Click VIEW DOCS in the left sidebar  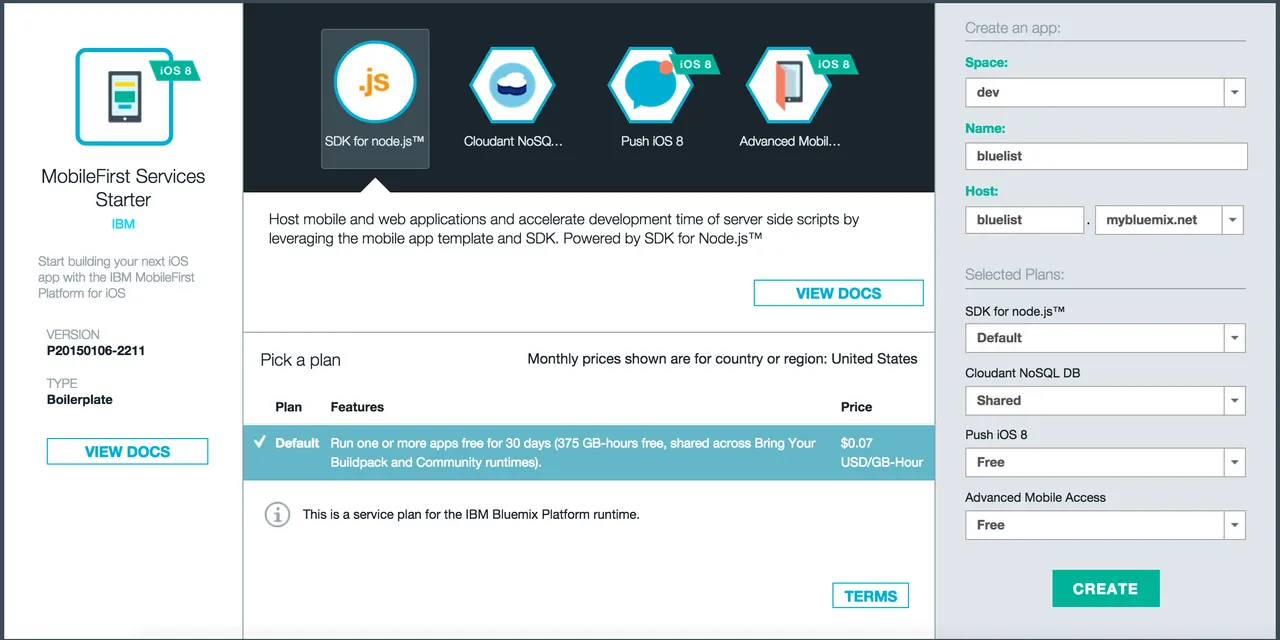127,452
